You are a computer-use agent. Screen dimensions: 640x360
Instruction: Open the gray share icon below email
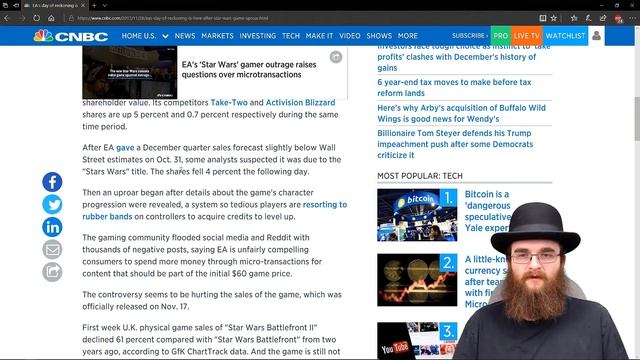coord(52,272)
